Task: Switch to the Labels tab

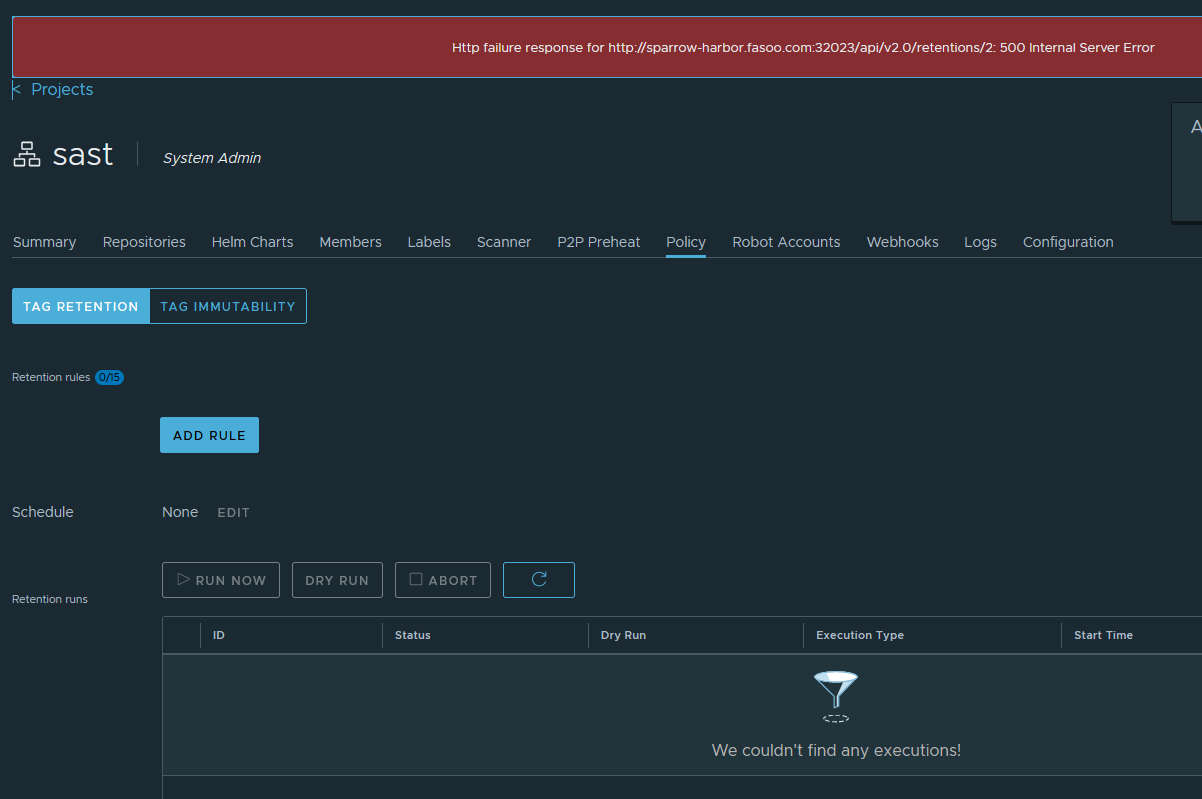Action: [x=429, y=242]
